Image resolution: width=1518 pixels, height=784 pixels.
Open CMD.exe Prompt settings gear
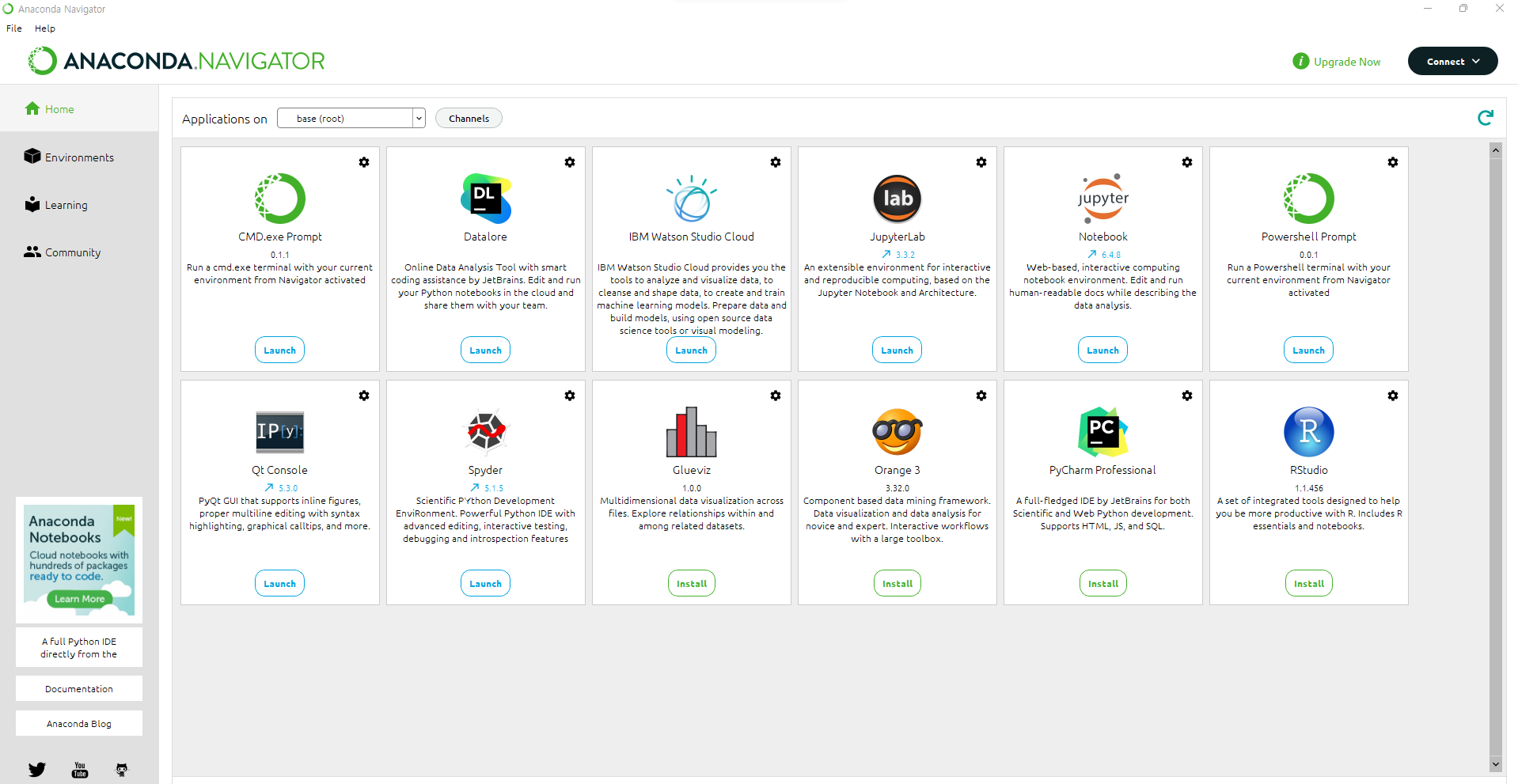tap(364, 162)
